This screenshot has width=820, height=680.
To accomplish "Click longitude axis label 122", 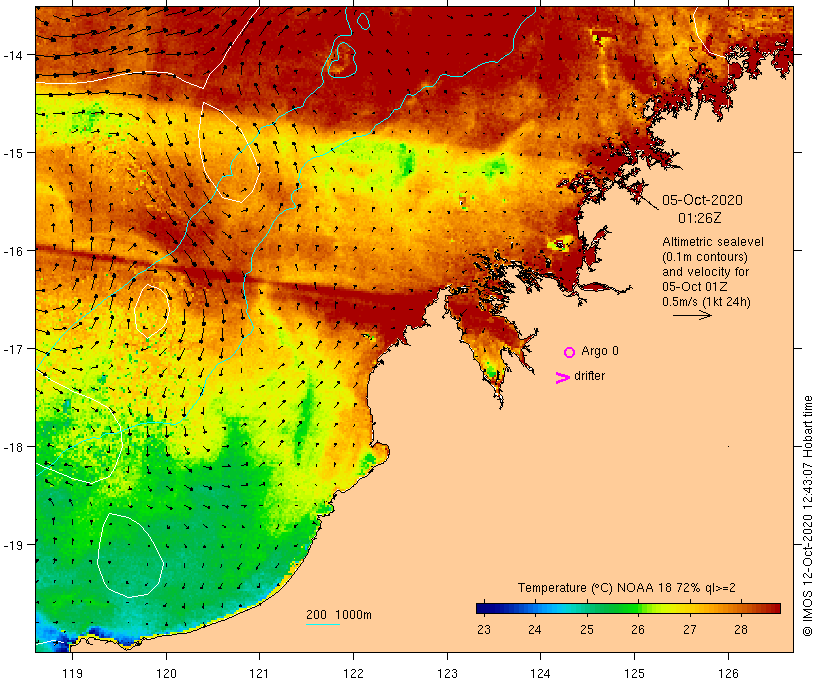I will (354, 673).
